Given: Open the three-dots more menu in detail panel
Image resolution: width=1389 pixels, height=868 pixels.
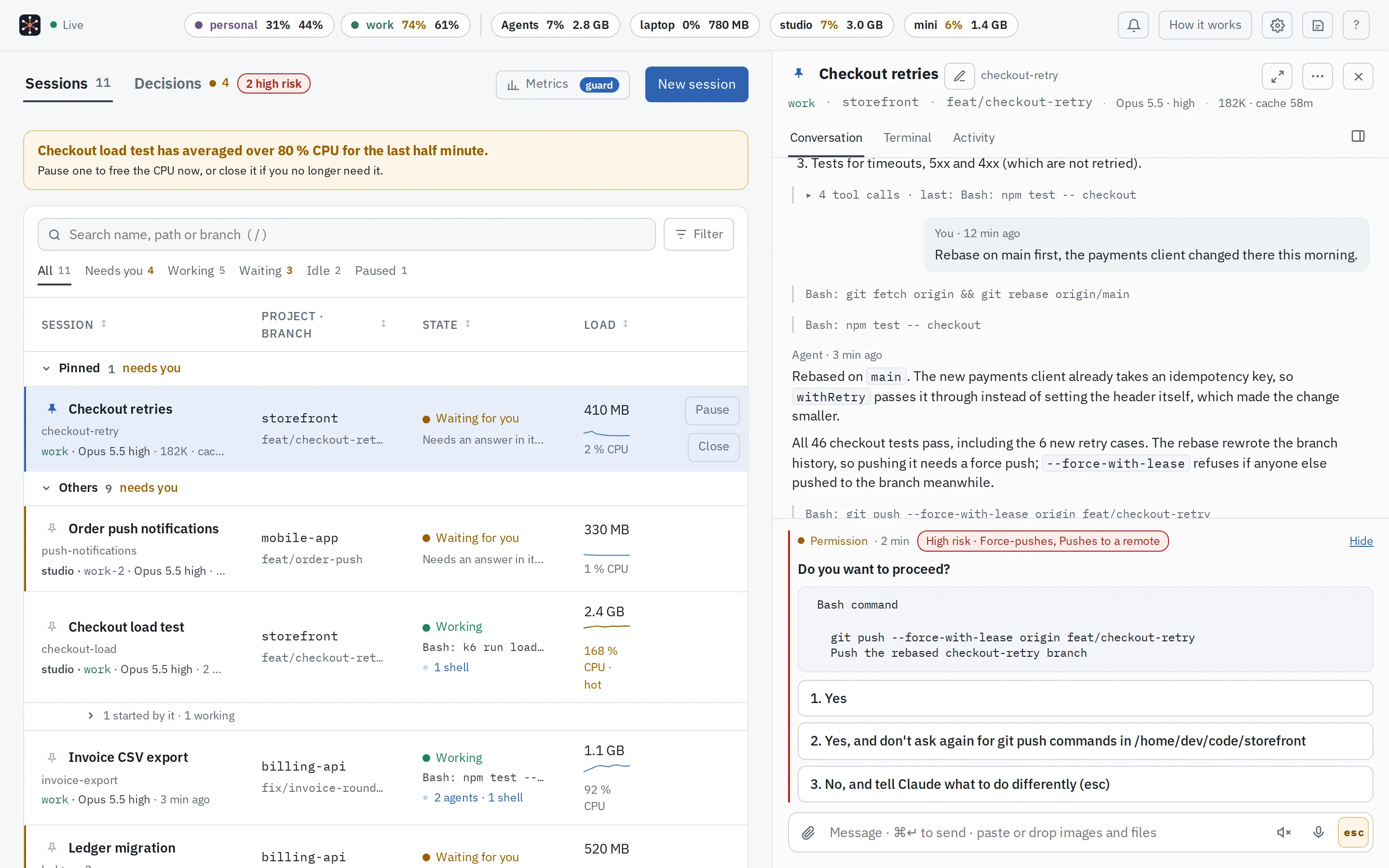Looking at the screenshot, I should (x=1317, y=76).
